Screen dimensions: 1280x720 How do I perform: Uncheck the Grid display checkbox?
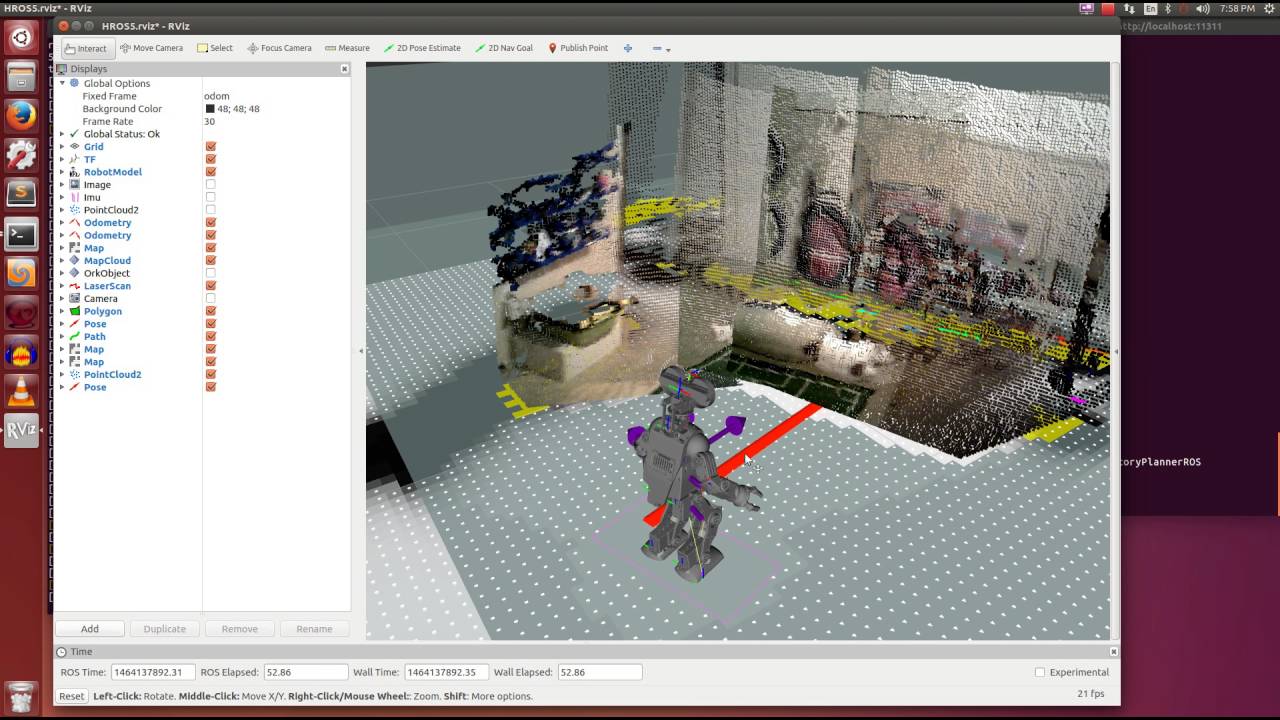coord(211,147)
